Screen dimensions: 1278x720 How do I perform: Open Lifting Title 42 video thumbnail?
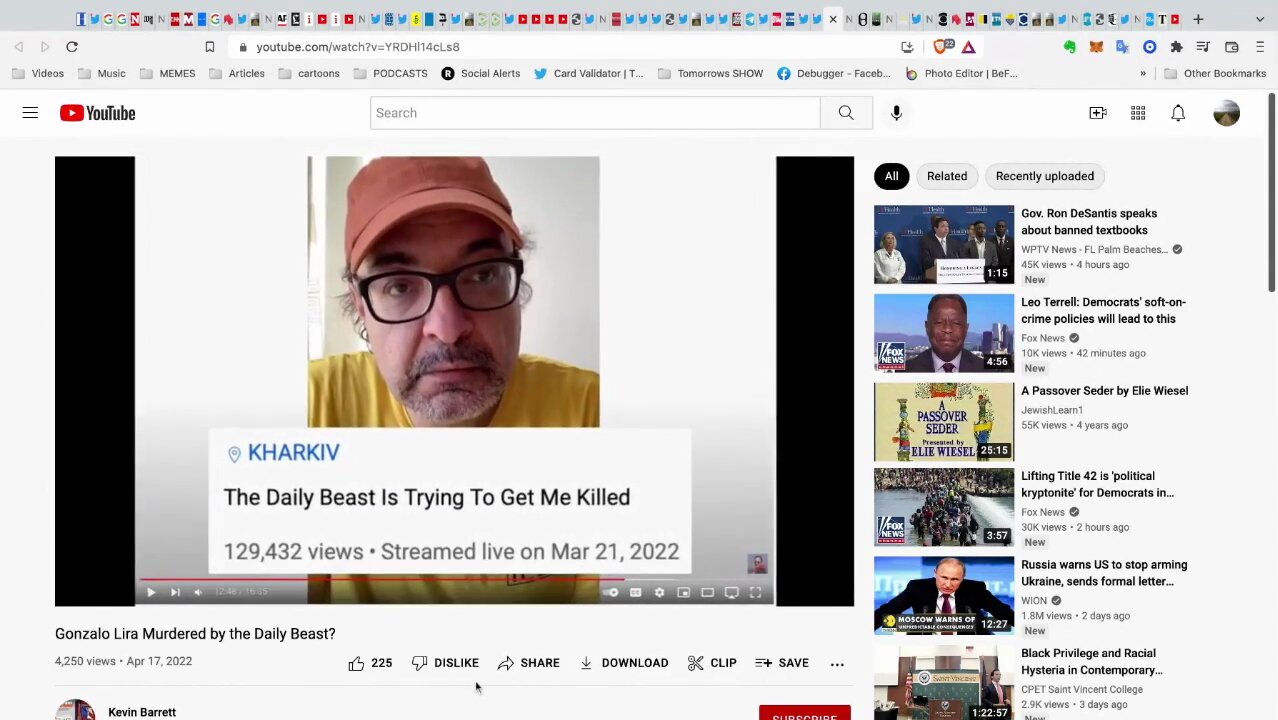[944, 508]
